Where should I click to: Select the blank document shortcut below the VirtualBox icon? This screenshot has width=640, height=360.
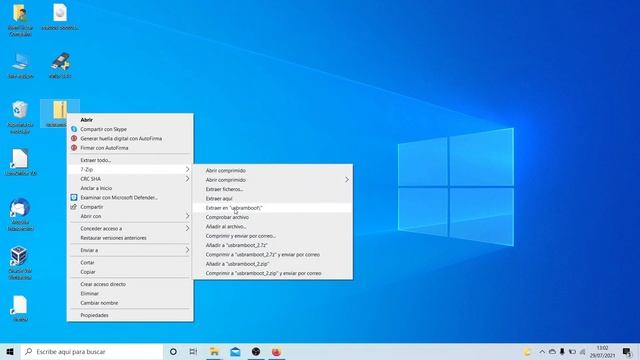click(20, 305)
